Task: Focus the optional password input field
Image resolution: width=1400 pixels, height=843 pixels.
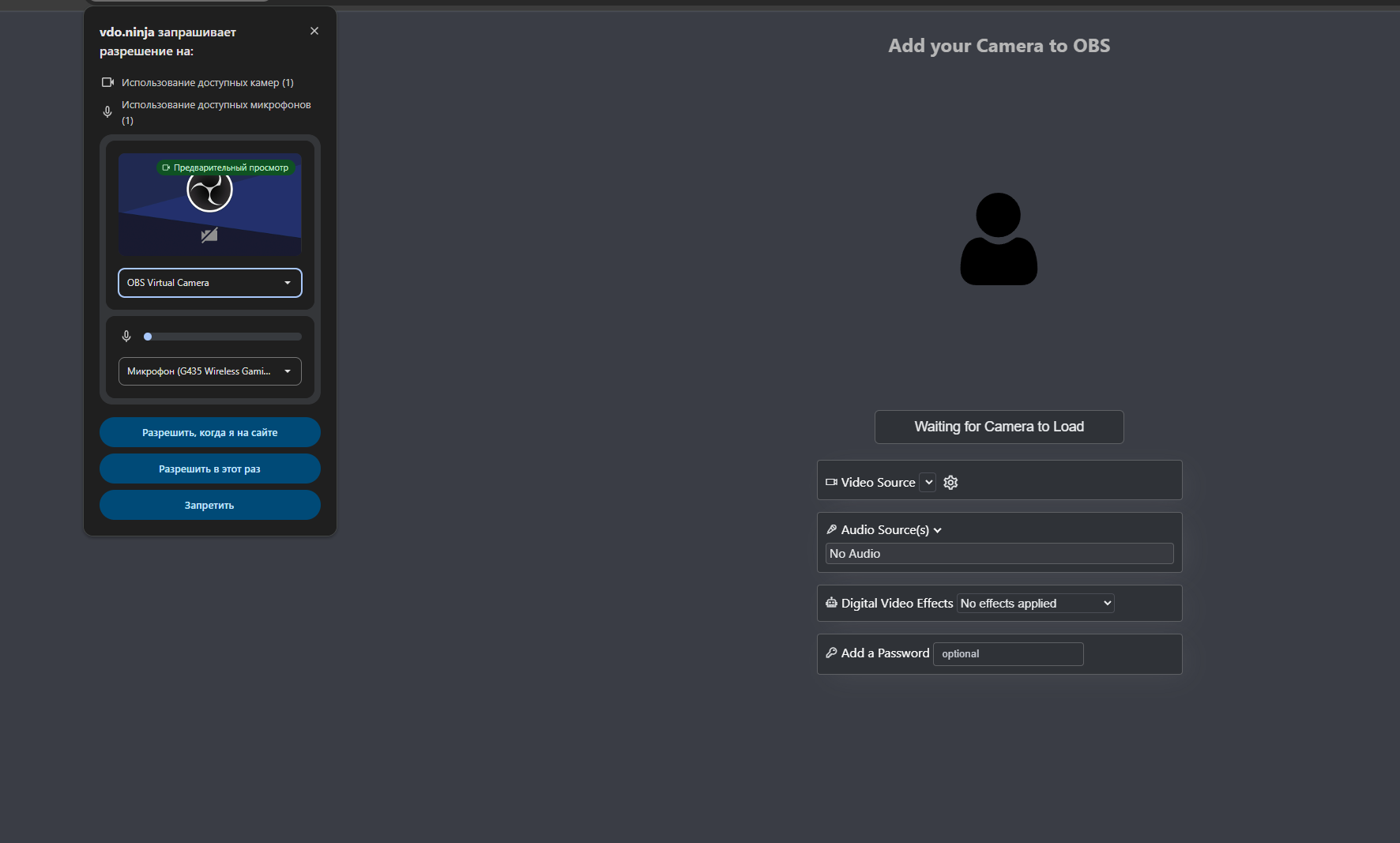Action: [1008, 654]
